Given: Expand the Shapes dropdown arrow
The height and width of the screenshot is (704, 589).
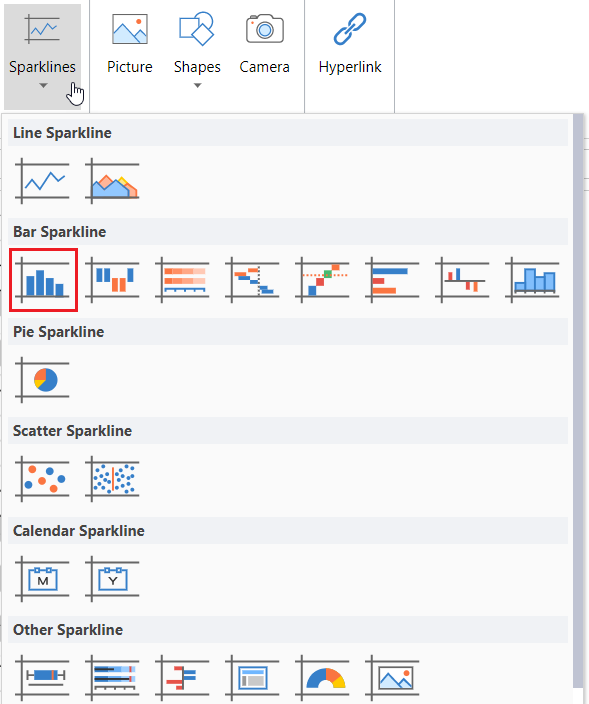Looking at the screenshot, I should pos(198,85).
